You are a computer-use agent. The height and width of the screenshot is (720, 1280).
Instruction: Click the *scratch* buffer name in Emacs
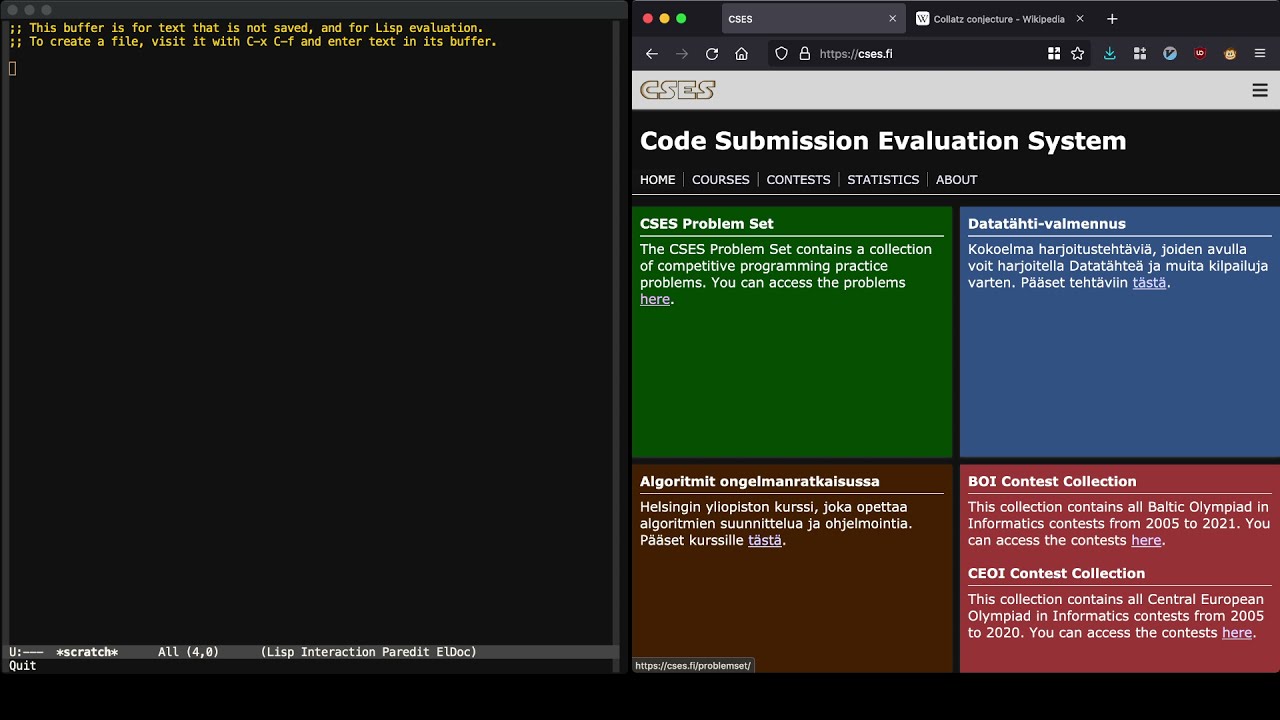[87, 652]
